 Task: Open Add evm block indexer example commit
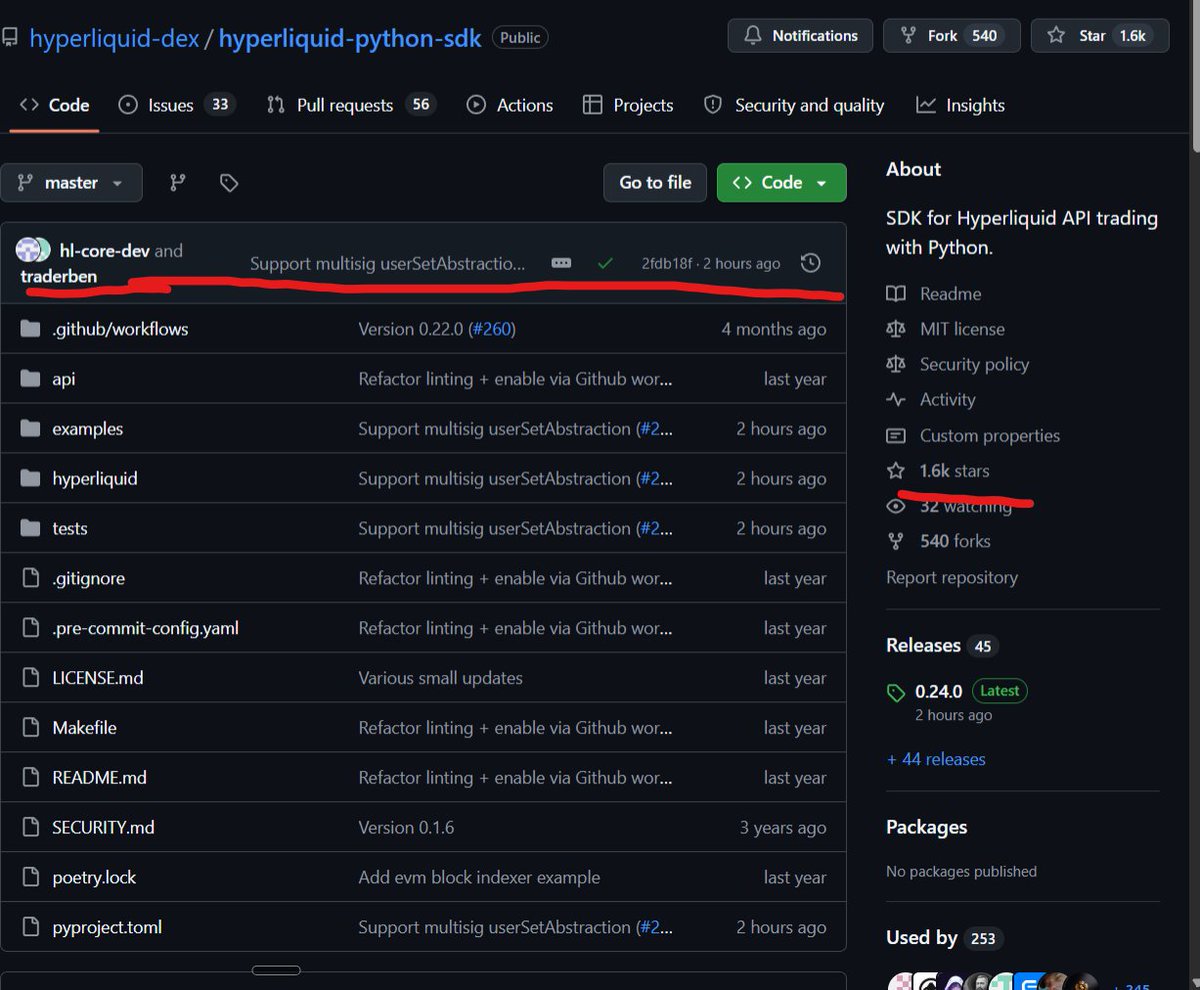tap(480, 878)
